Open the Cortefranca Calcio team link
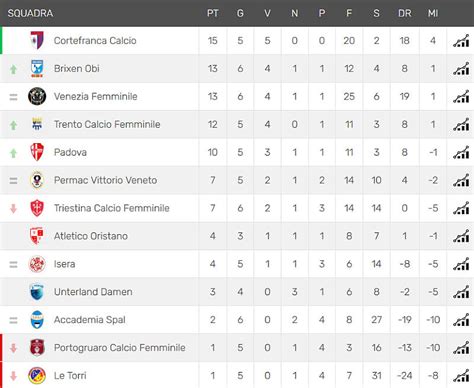 coord(95,41)
